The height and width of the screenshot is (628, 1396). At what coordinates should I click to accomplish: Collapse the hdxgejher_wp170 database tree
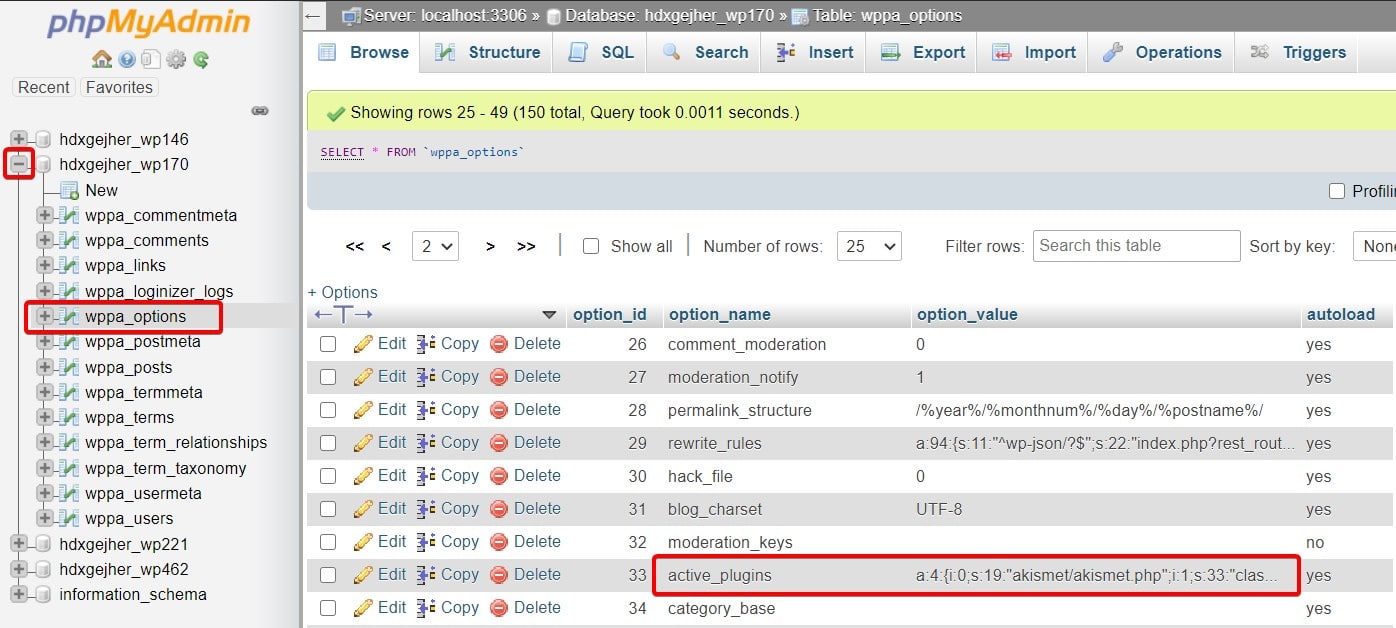click(x=18, y=163)
